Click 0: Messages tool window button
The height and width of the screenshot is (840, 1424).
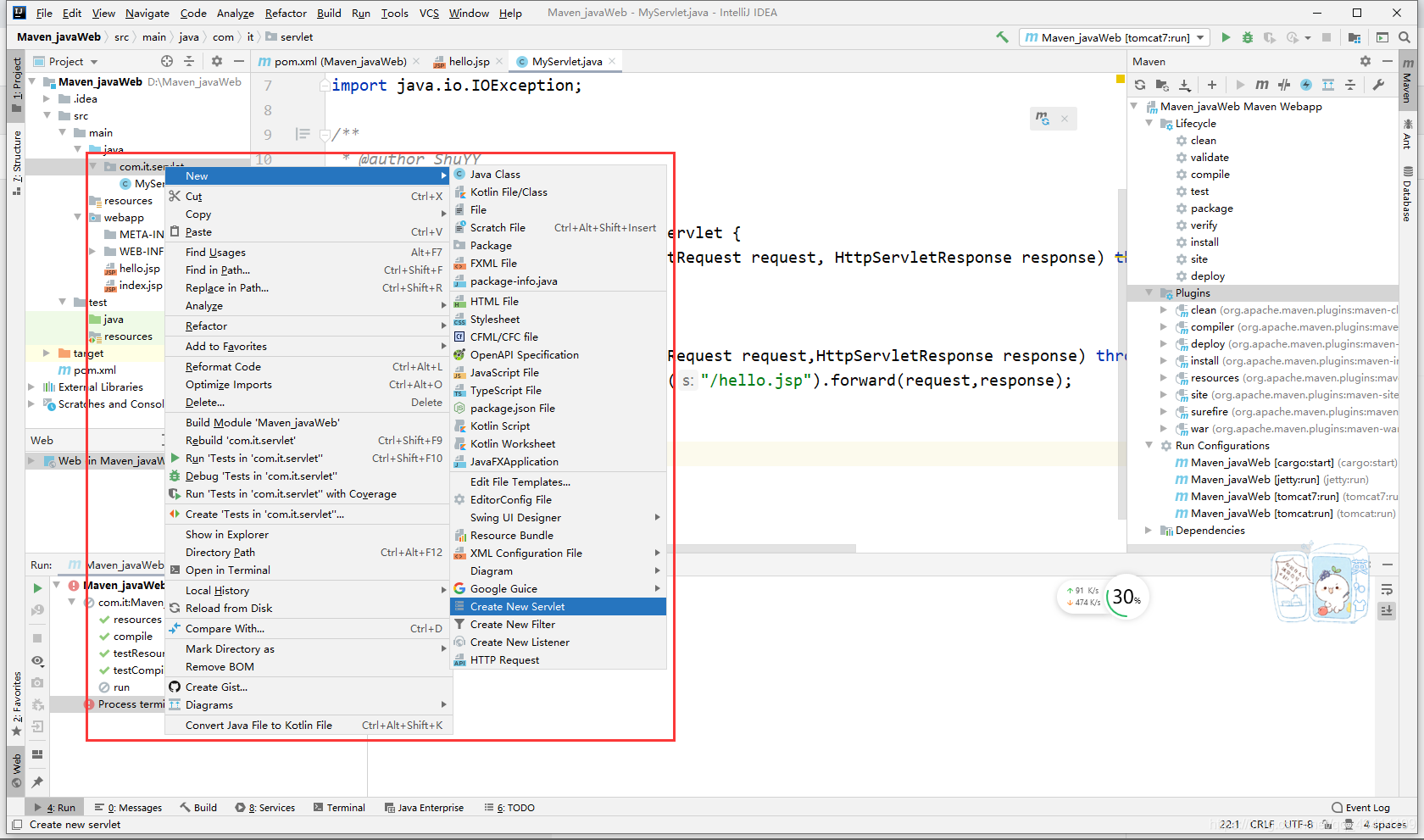point(128,808)
